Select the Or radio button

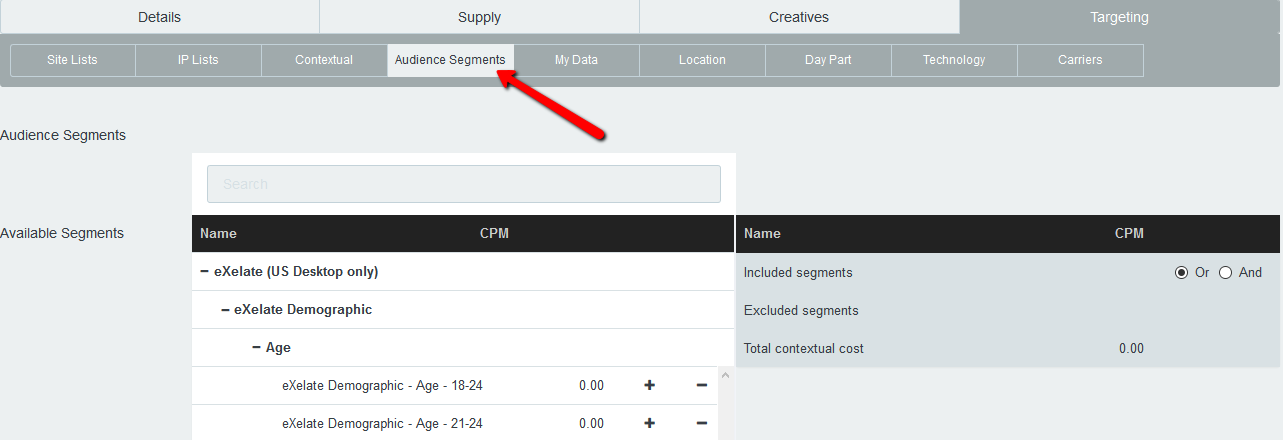(1181, 272)
